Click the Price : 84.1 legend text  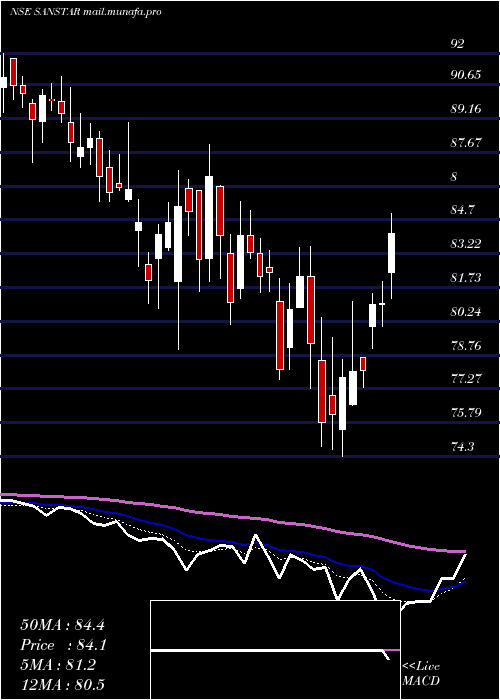(x=63, y=645)
